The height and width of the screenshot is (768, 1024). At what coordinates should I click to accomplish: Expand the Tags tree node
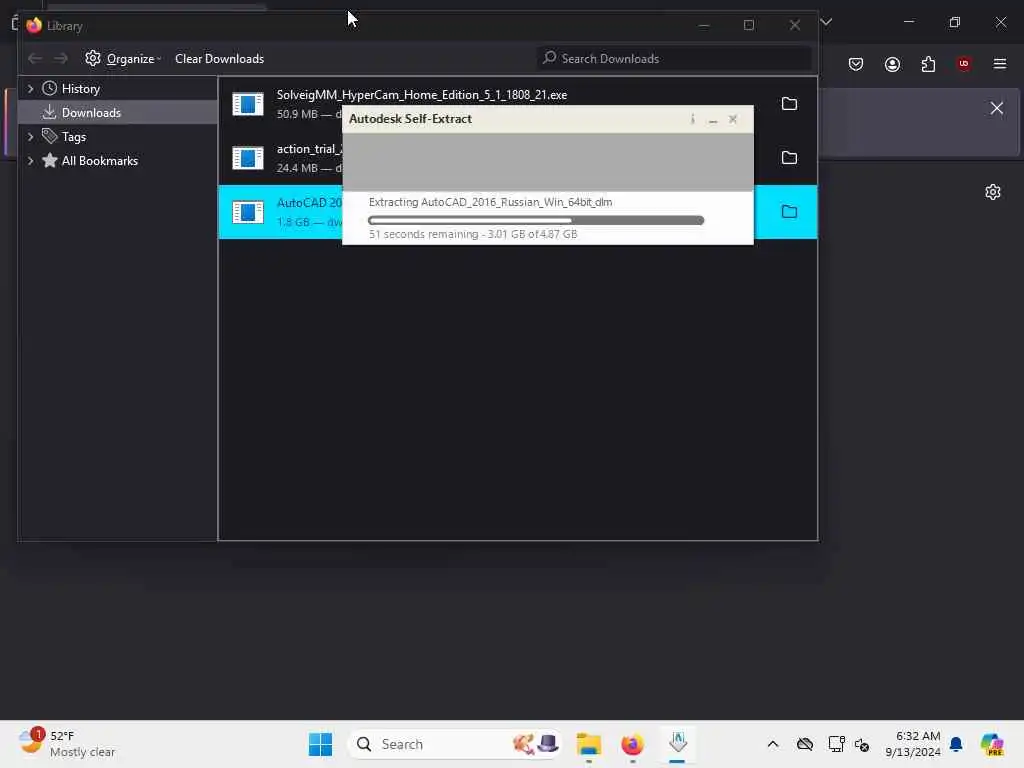coord(30,136)
